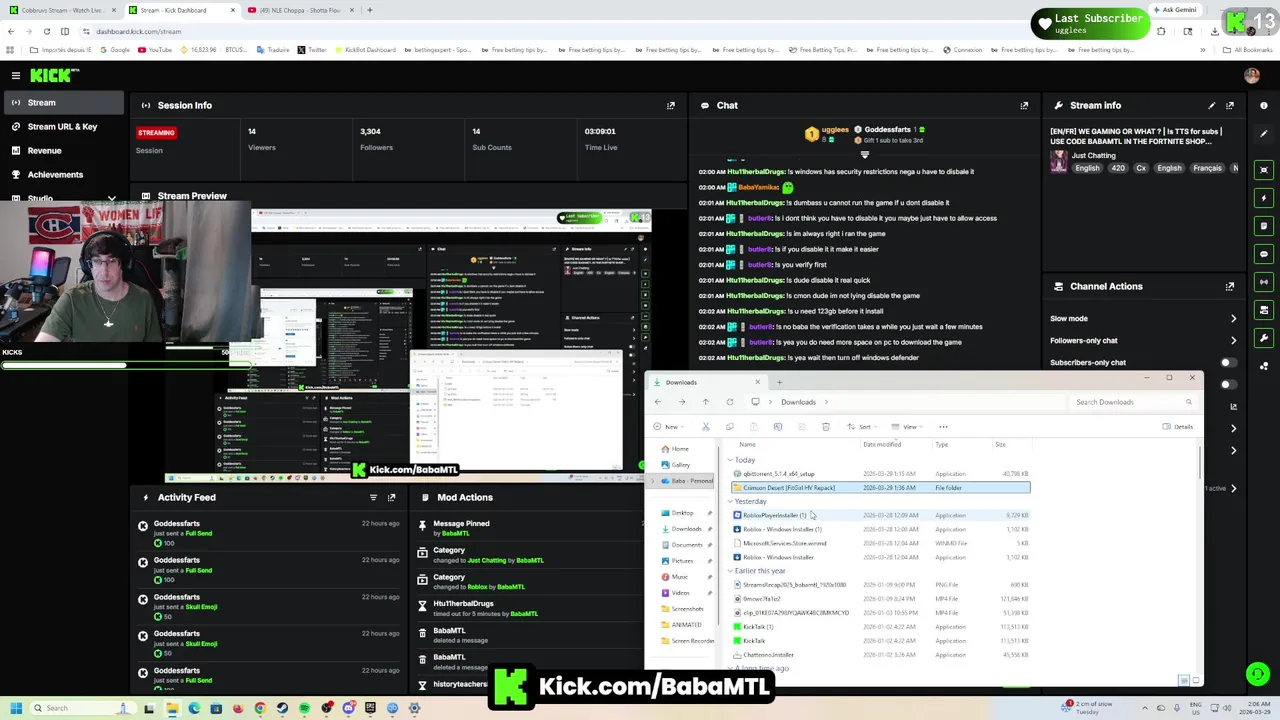The width and height of the screenshot is (1280, 720).
Task: Edit stream info with pencil icon
Action: coord(1212,105)
